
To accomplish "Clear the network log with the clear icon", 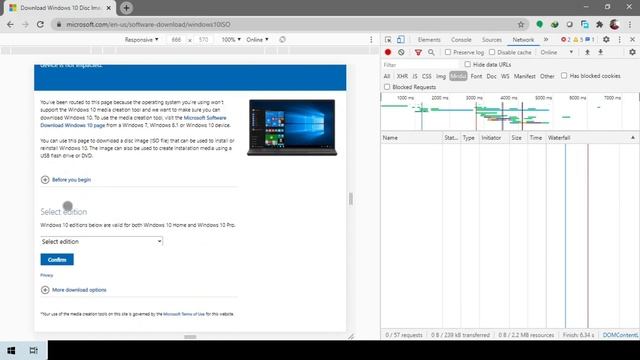I will coord(401,52).
